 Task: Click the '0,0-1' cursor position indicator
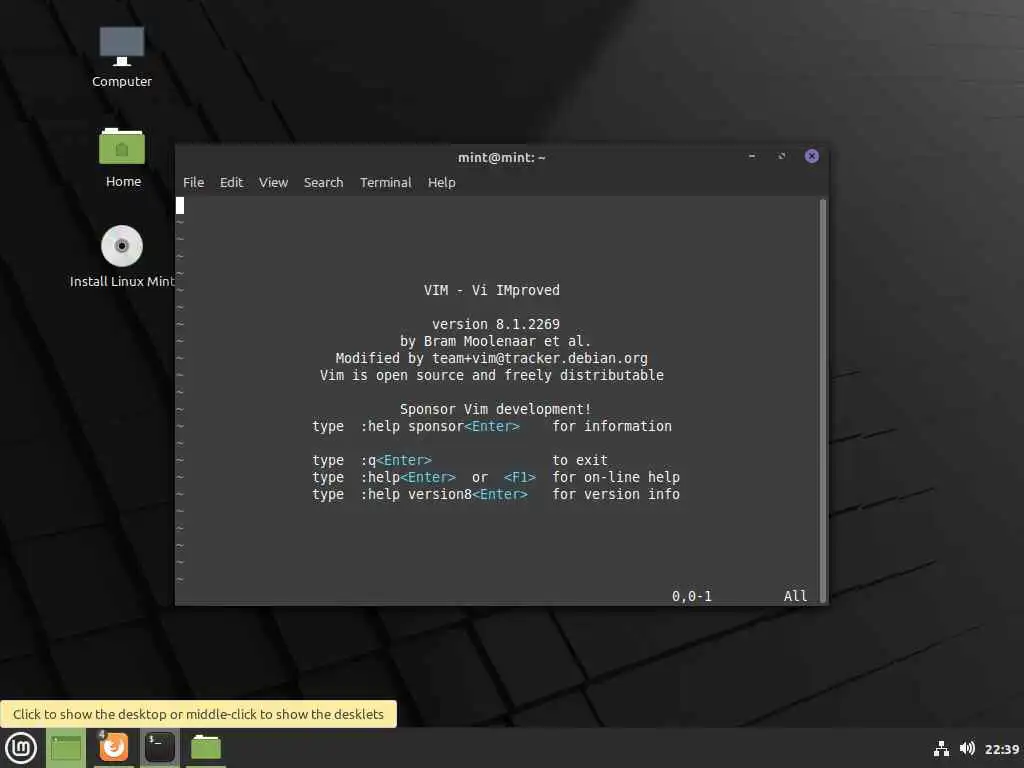tap(692, 596)
